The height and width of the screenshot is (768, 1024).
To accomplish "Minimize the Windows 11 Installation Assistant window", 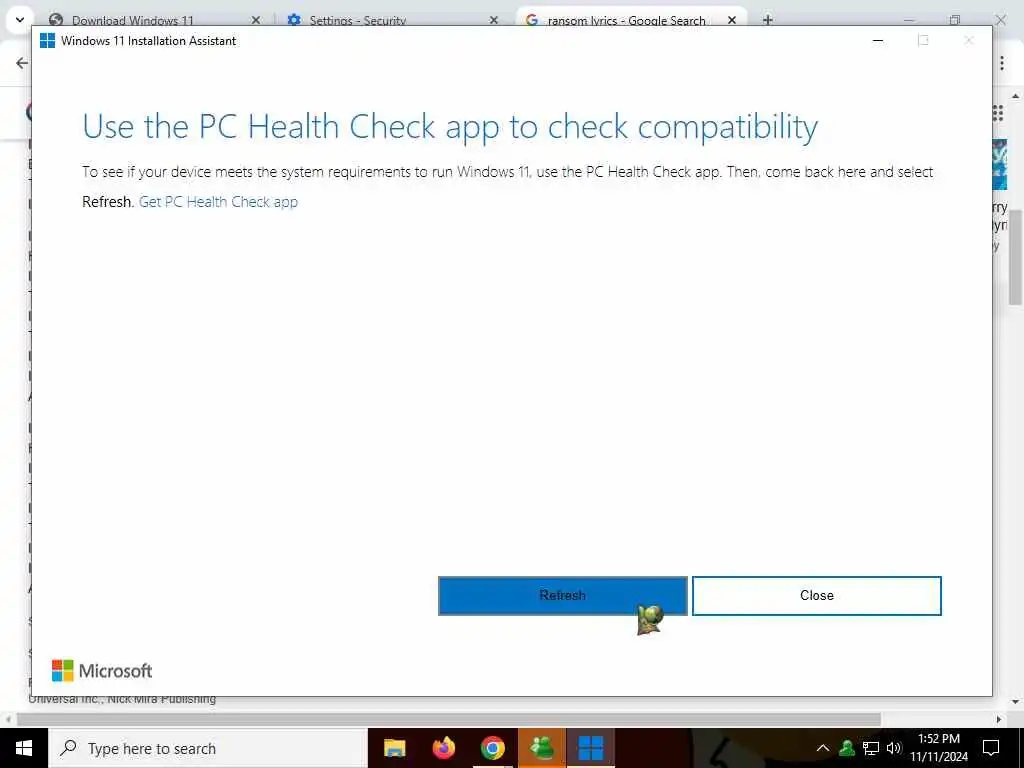I will tap(878, 40).
